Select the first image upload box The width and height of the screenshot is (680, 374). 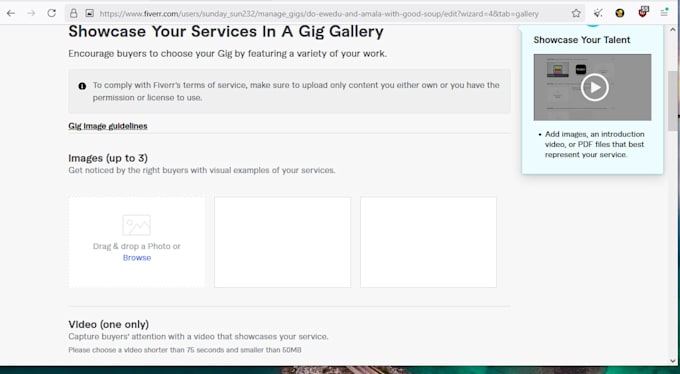tap(137, 242)
